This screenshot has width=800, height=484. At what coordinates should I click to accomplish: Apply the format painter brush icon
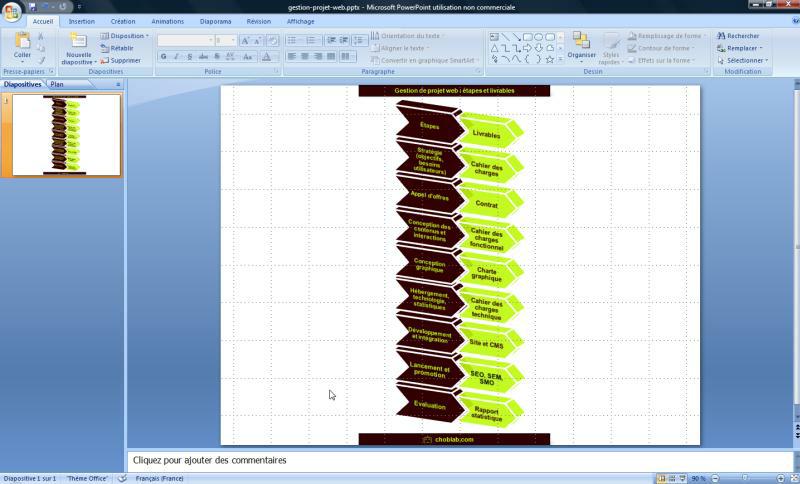click(41, 60)
